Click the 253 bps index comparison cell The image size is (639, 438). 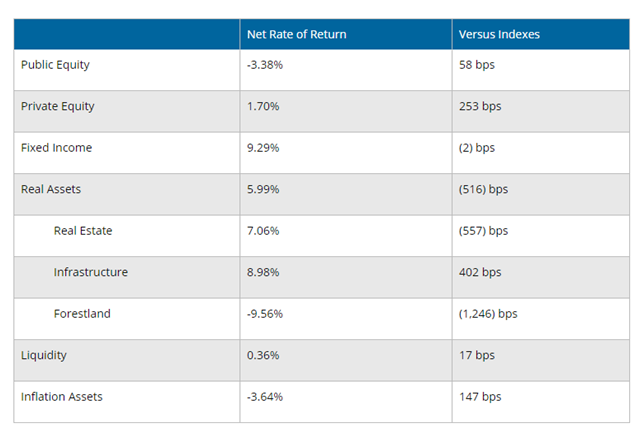tap(479, 106)
